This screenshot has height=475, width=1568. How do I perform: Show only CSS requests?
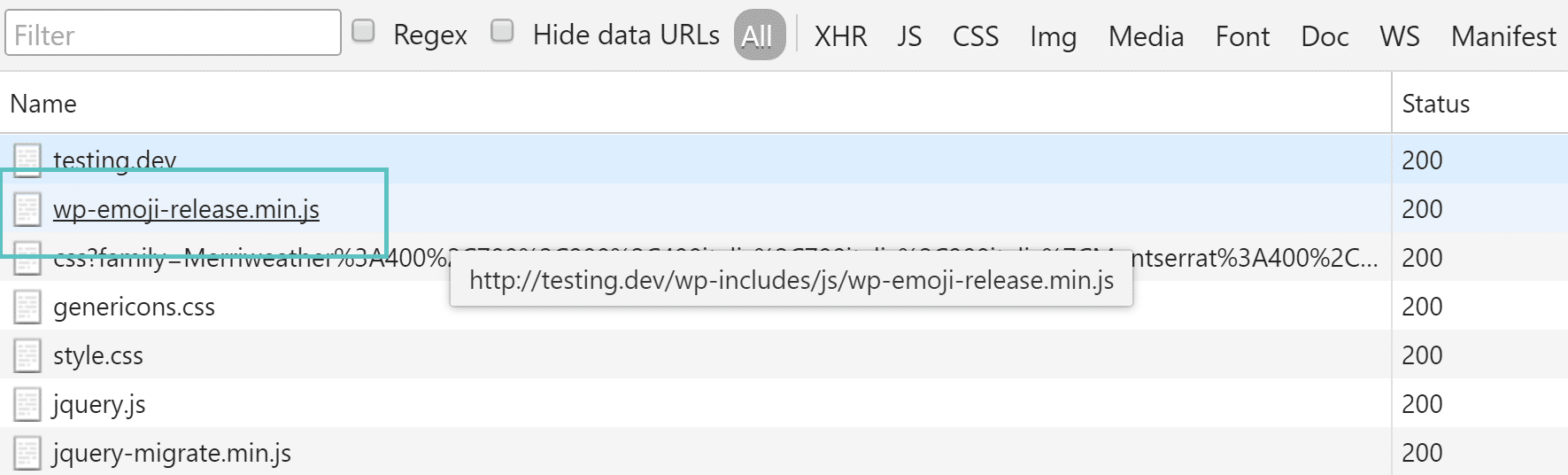(x=975, y=36)
